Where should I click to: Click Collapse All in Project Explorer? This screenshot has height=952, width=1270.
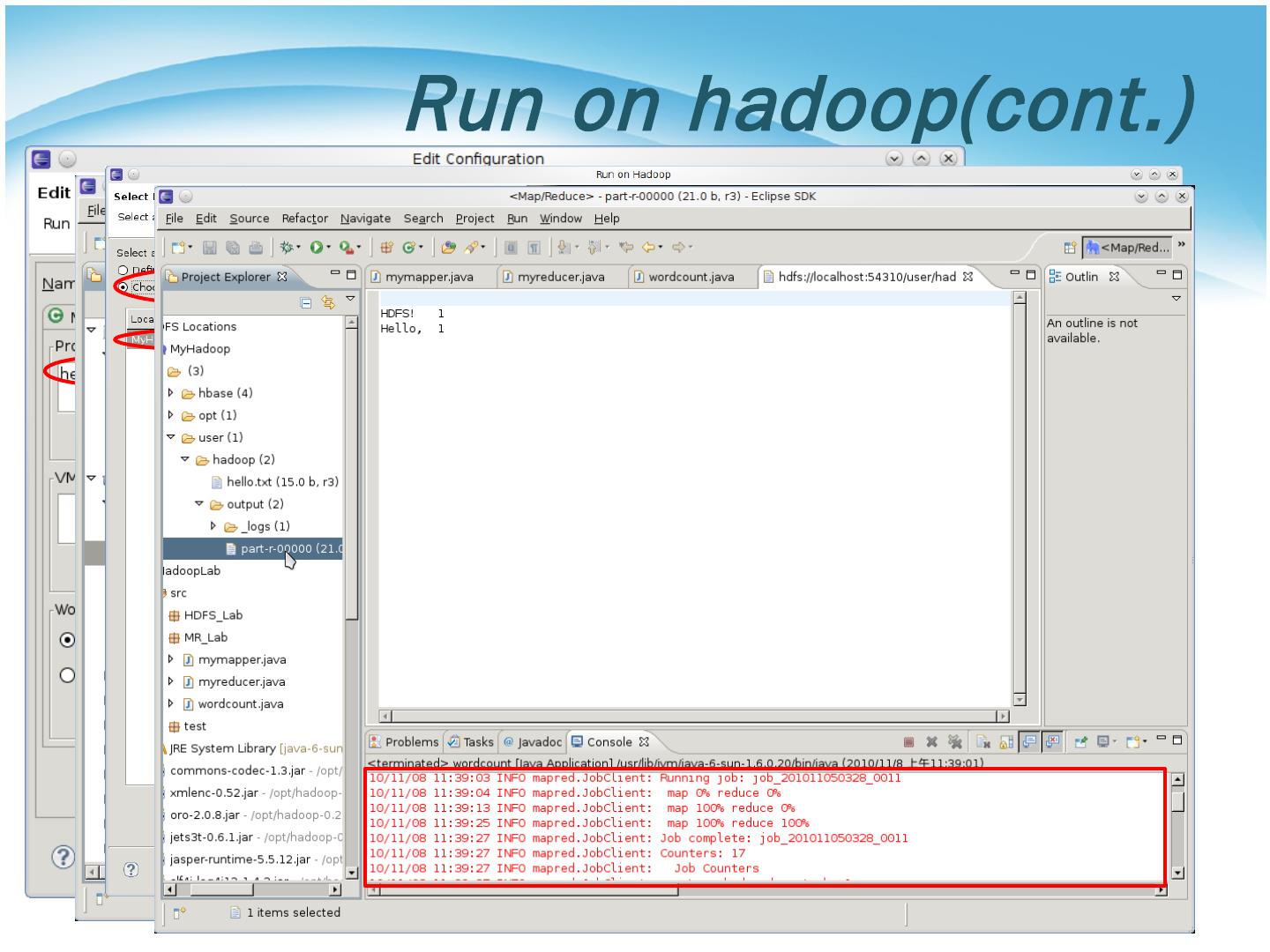click(306, 303)
